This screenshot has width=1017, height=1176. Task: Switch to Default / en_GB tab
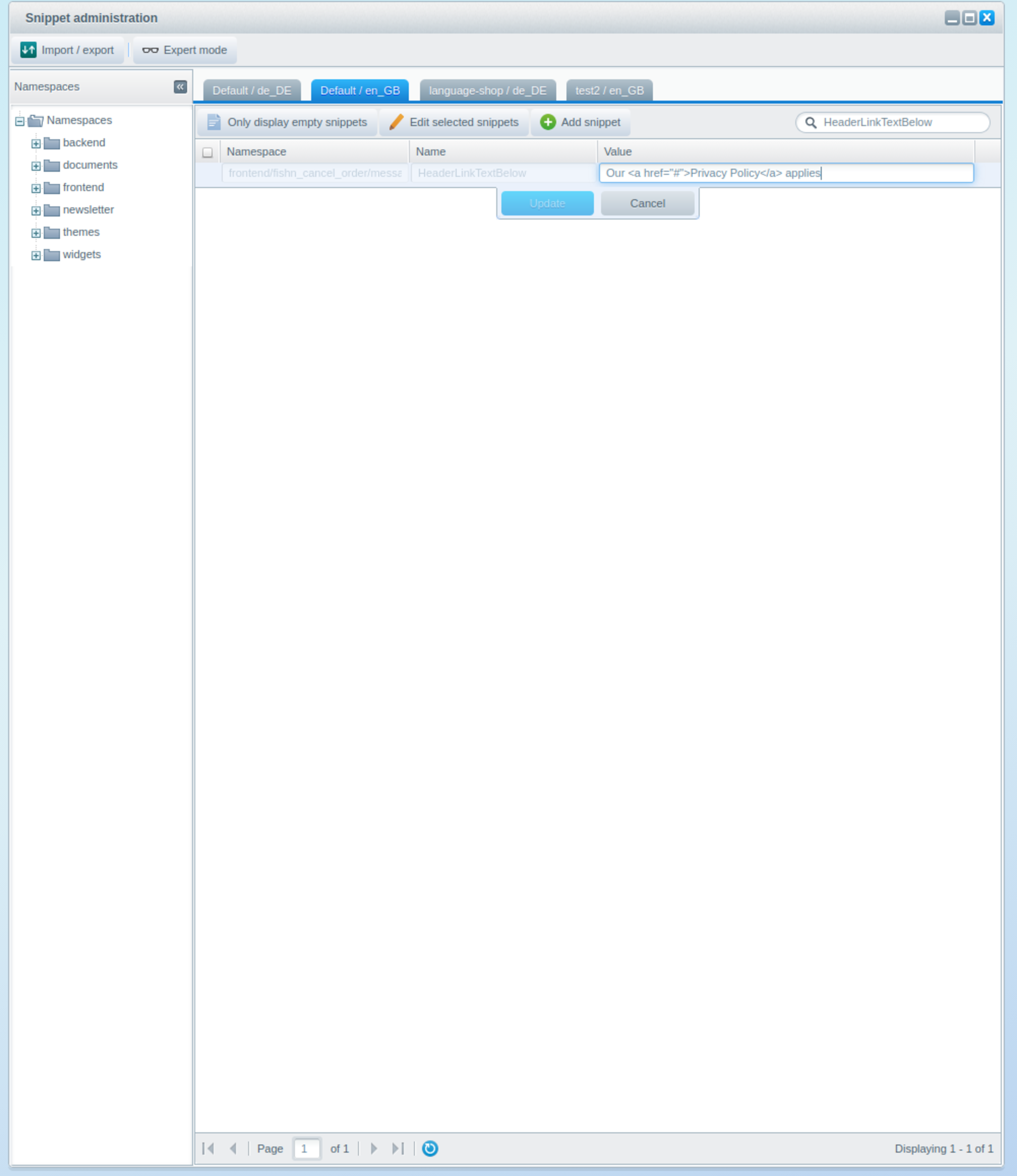(x=360, y=90)
